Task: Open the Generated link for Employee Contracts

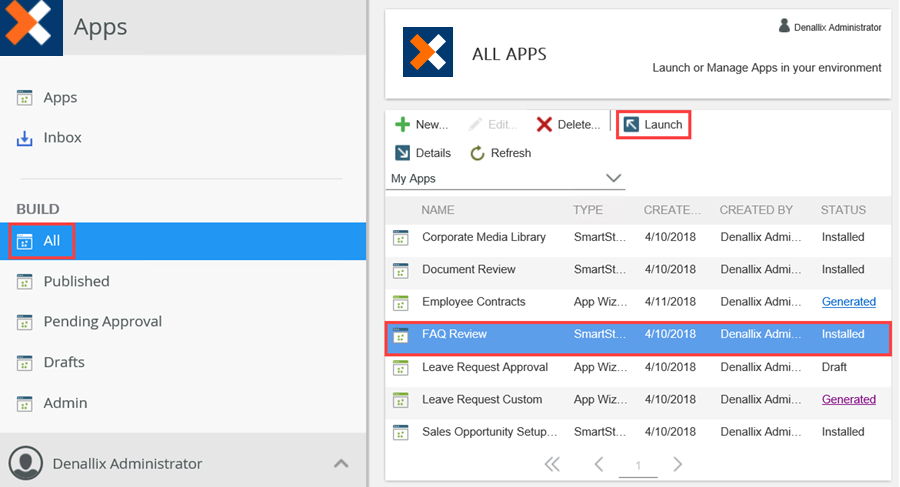Action: click(848, 302)
